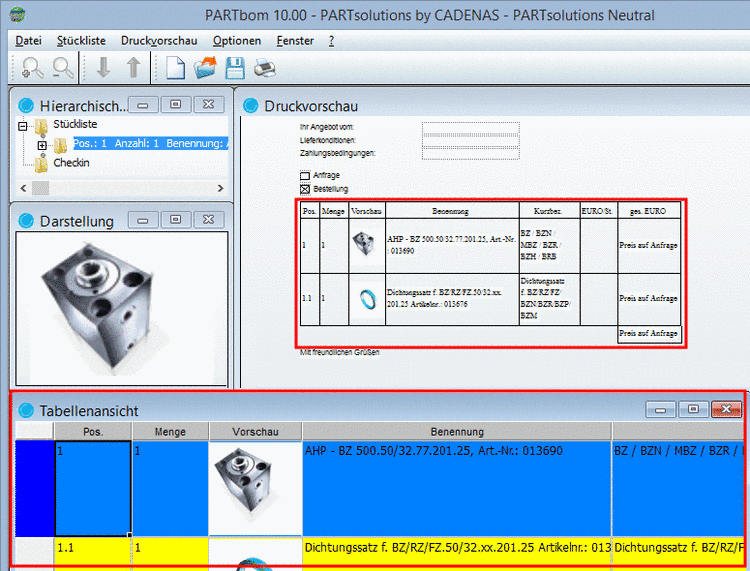750x571 pixels.
Task: Collapse the Stückliste tree node
Action: pyautogui.click(x=22, y=126)
